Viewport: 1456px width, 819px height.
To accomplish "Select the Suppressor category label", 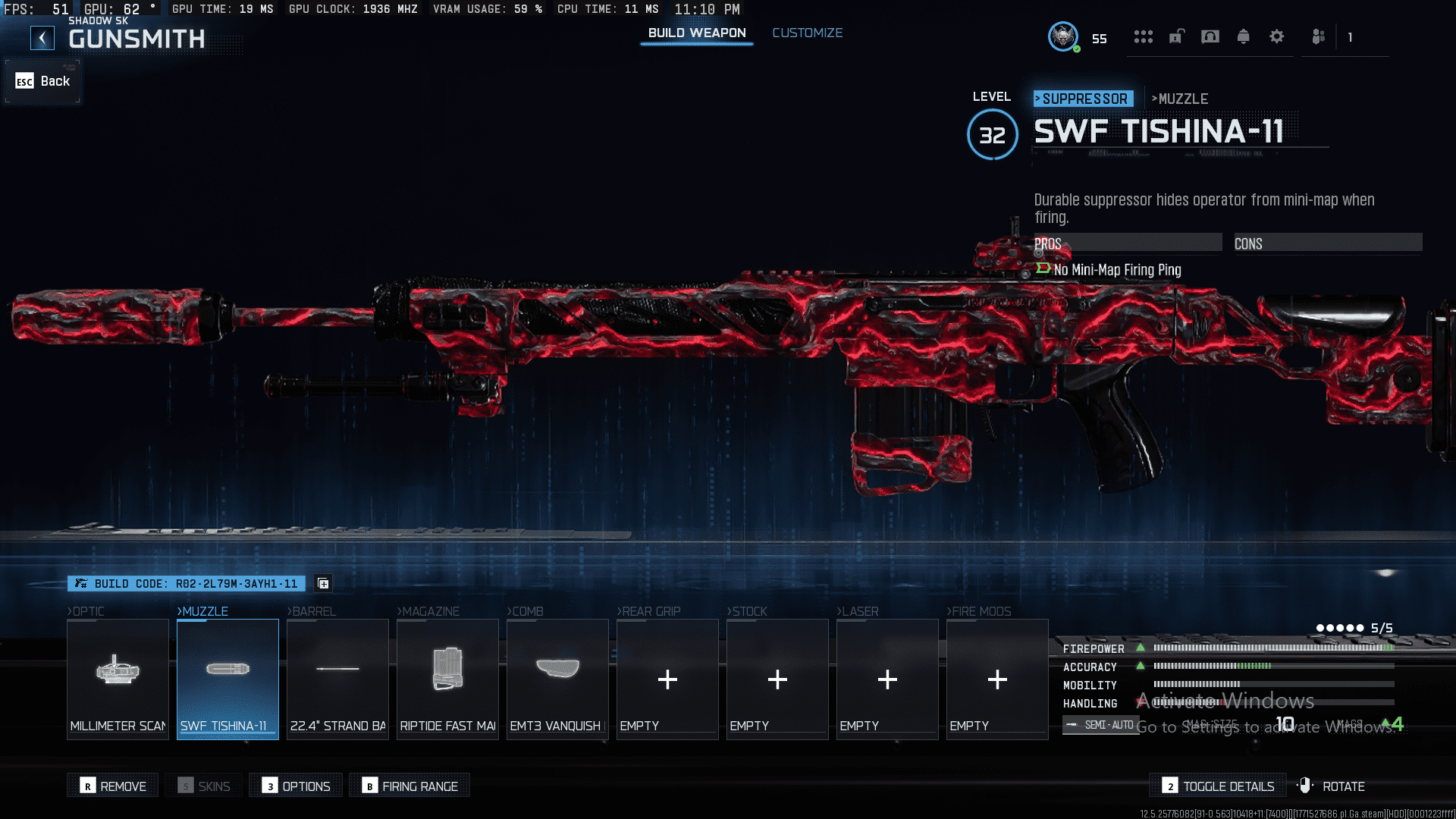I will [x=1084, y=99].
